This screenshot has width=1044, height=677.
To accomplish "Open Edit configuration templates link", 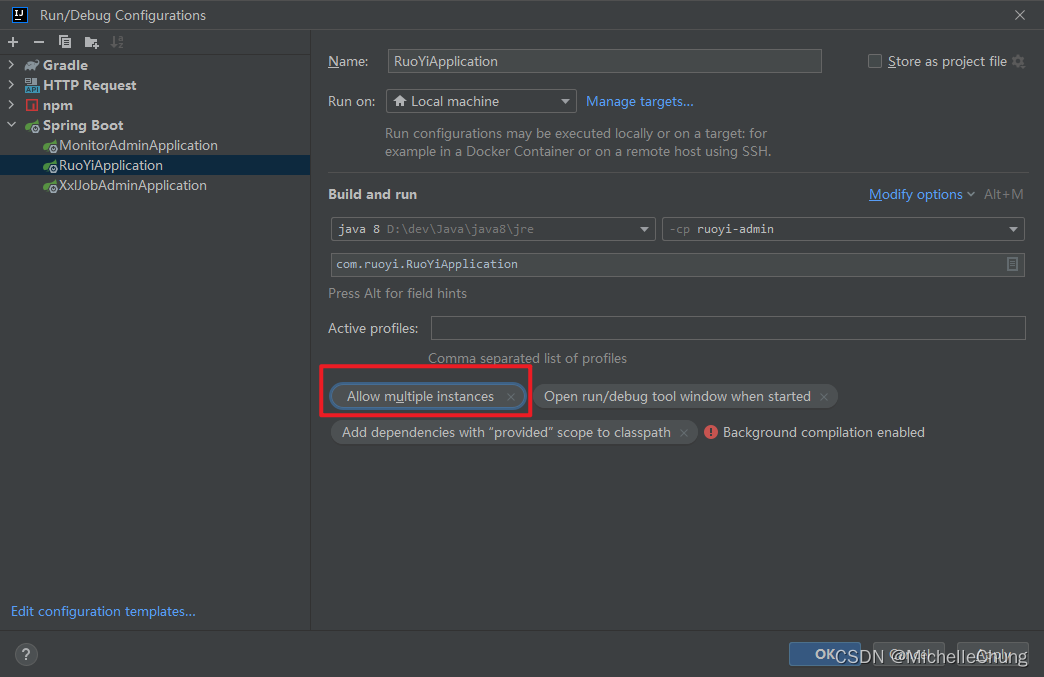I will tap(103, 611).
